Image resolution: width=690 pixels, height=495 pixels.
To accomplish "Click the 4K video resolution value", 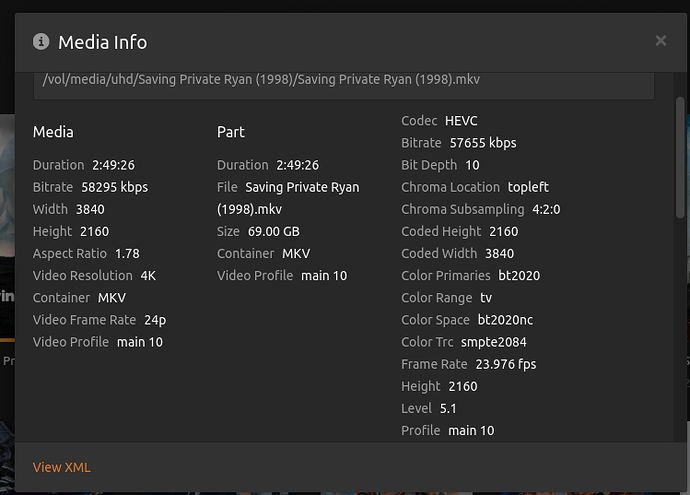I will click(x=149, y=275).
